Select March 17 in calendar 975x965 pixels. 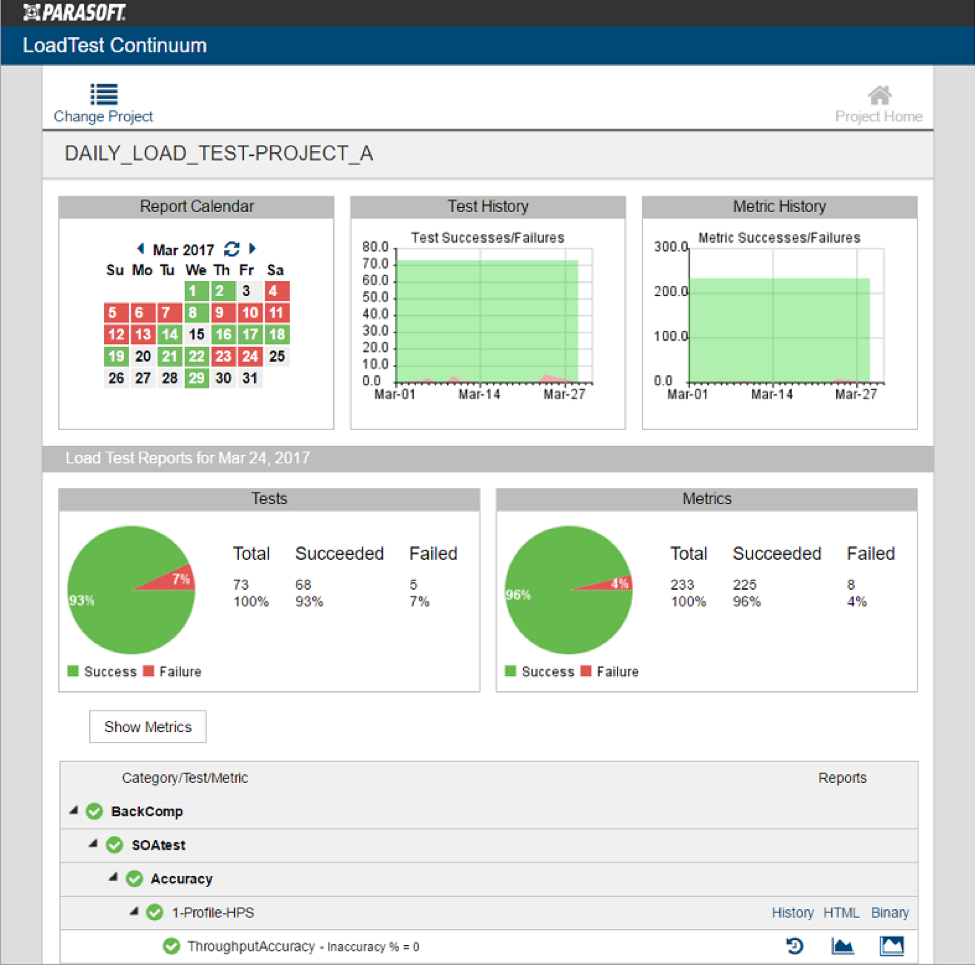(250, 334)
